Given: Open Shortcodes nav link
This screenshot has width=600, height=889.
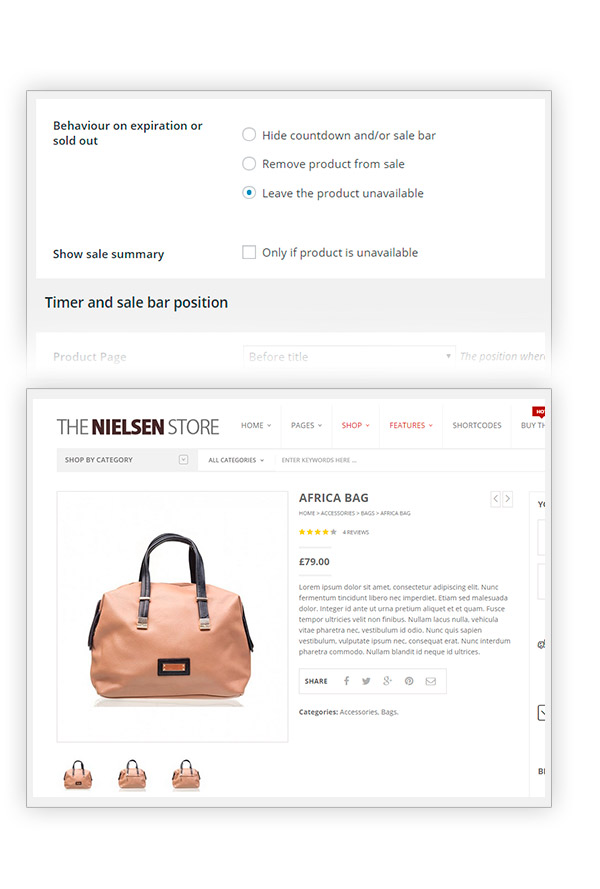Looking at the screenshot, I should click(x=477, y=426).
